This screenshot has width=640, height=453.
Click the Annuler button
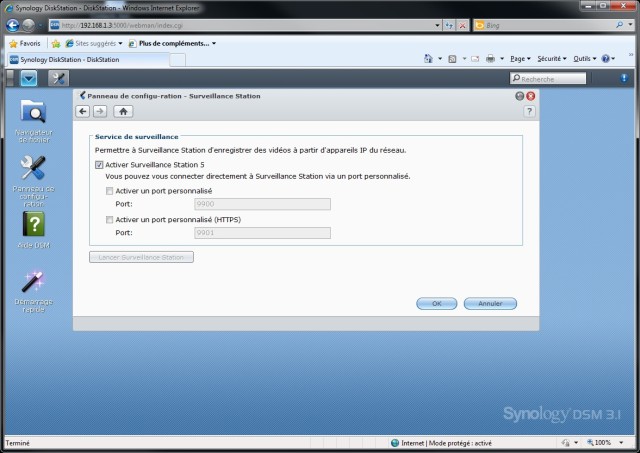coord(490,304)
